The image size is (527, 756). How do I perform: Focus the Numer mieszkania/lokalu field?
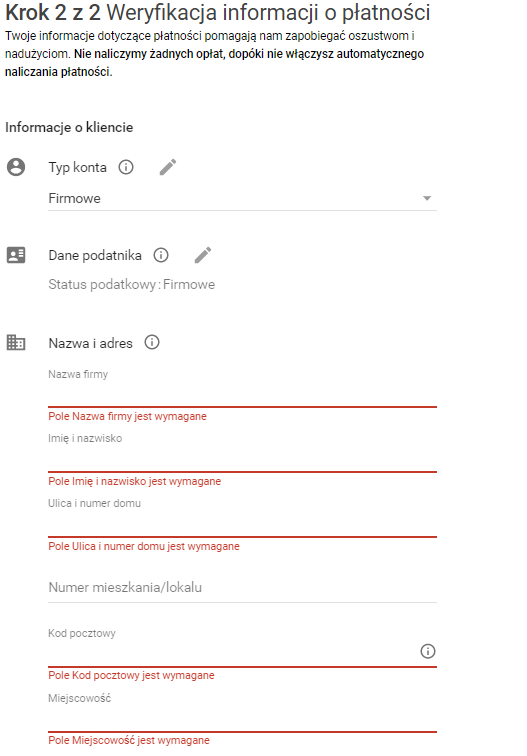[x=243, y=588]
